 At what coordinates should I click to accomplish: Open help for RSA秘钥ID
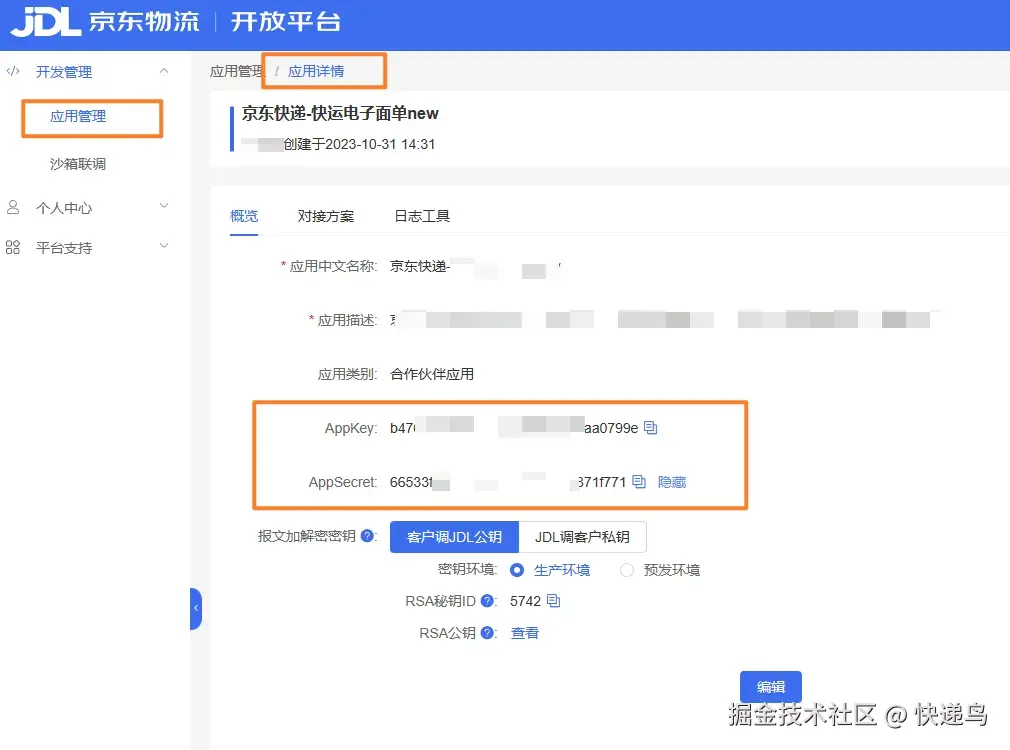click(488, 601)
